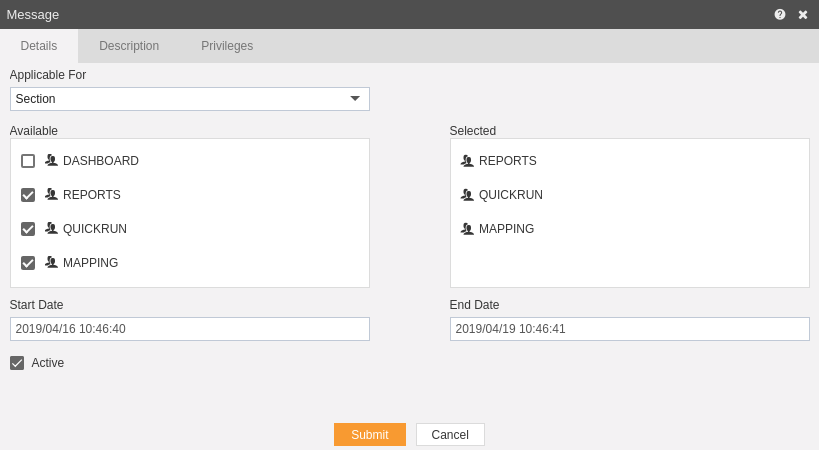
Task: Uncheck the QUICKRUN checkbox
Action: click(28, 229)
